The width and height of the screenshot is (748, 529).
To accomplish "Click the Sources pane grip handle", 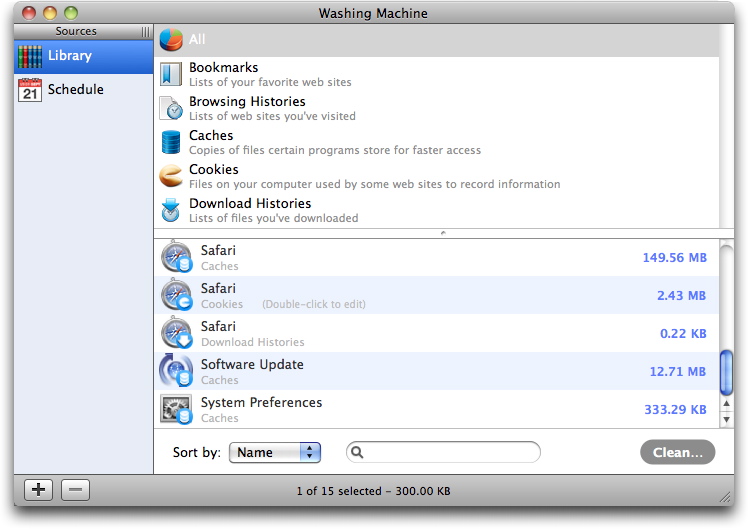I will (145, 32).
